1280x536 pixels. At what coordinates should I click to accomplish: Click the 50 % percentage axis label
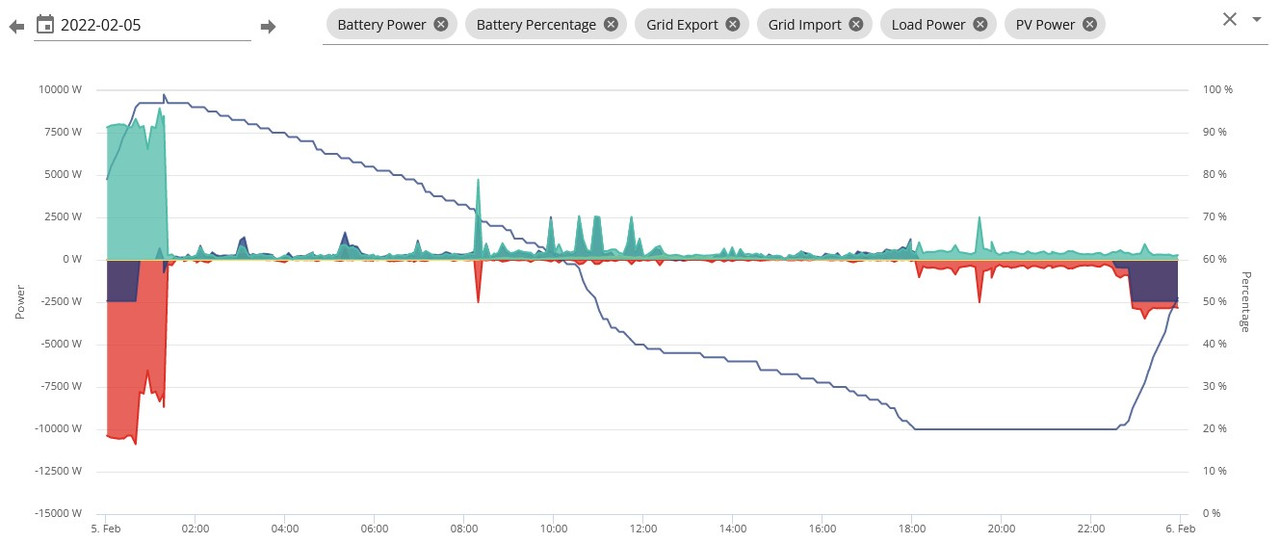[x=1215, y=301]
